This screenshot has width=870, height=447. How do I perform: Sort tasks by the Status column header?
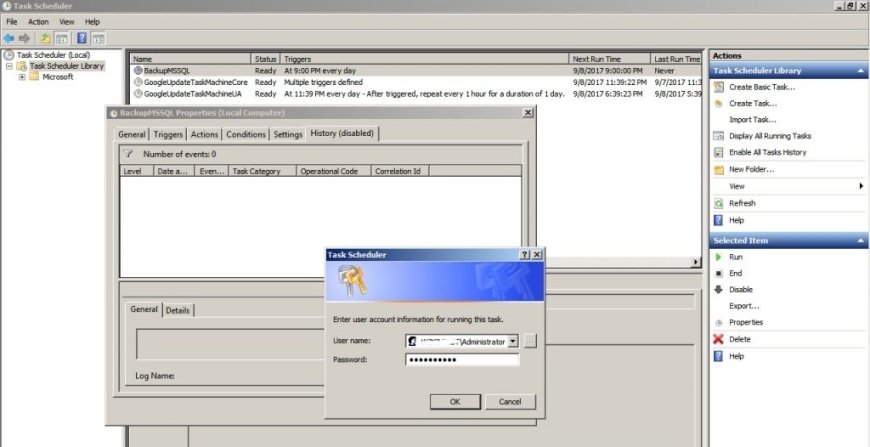click(265, 59)
